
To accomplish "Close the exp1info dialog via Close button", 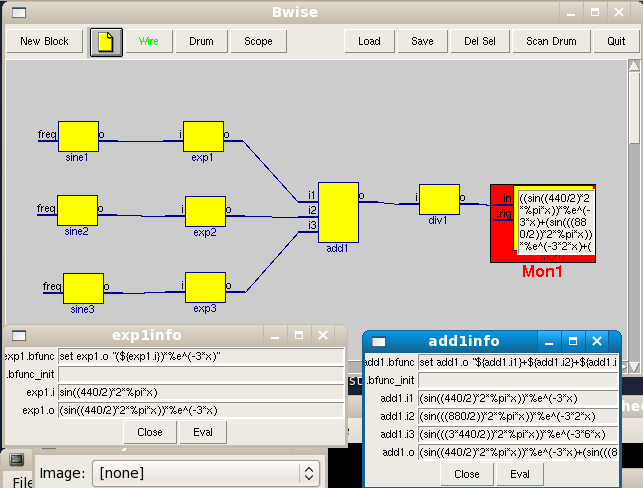I will point(150,432).
